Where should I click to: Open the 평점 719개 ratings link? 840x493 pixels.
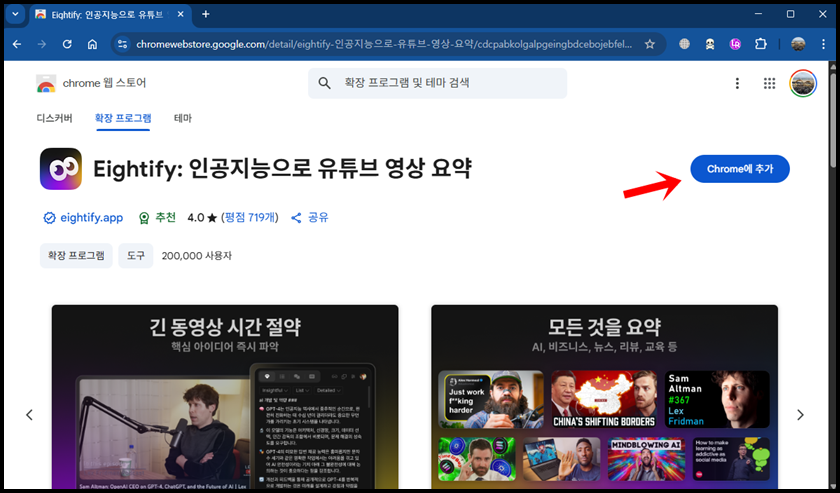250,218
